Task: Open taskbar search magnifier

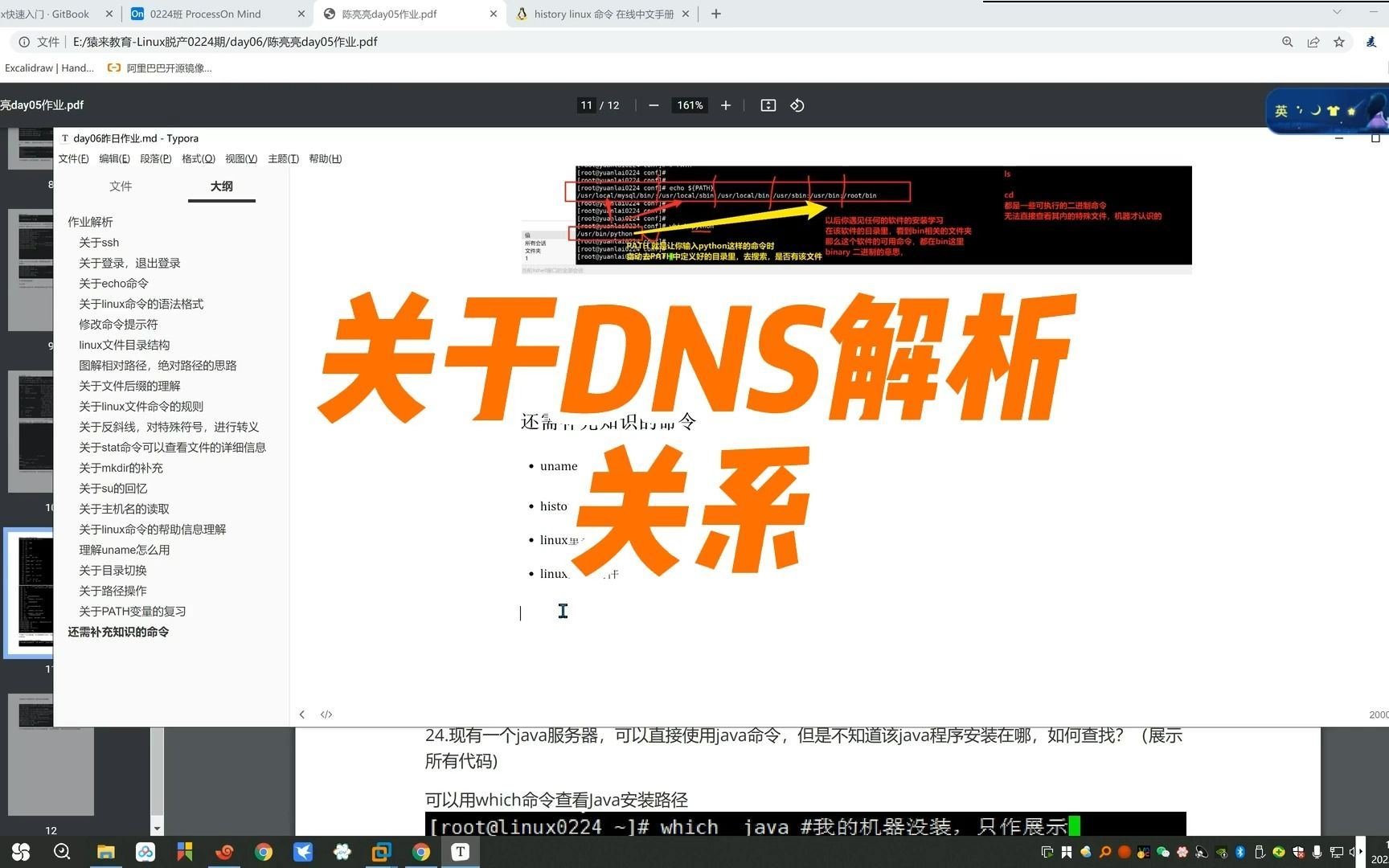Action: (62, 852)
